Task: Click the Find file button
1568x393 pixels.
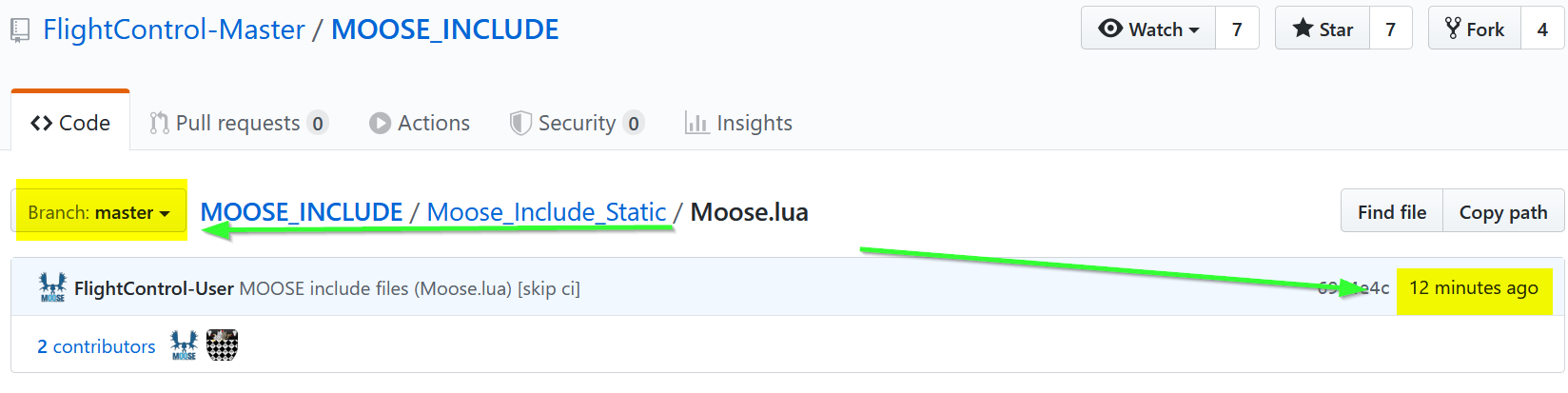Action: point(1392,211)
